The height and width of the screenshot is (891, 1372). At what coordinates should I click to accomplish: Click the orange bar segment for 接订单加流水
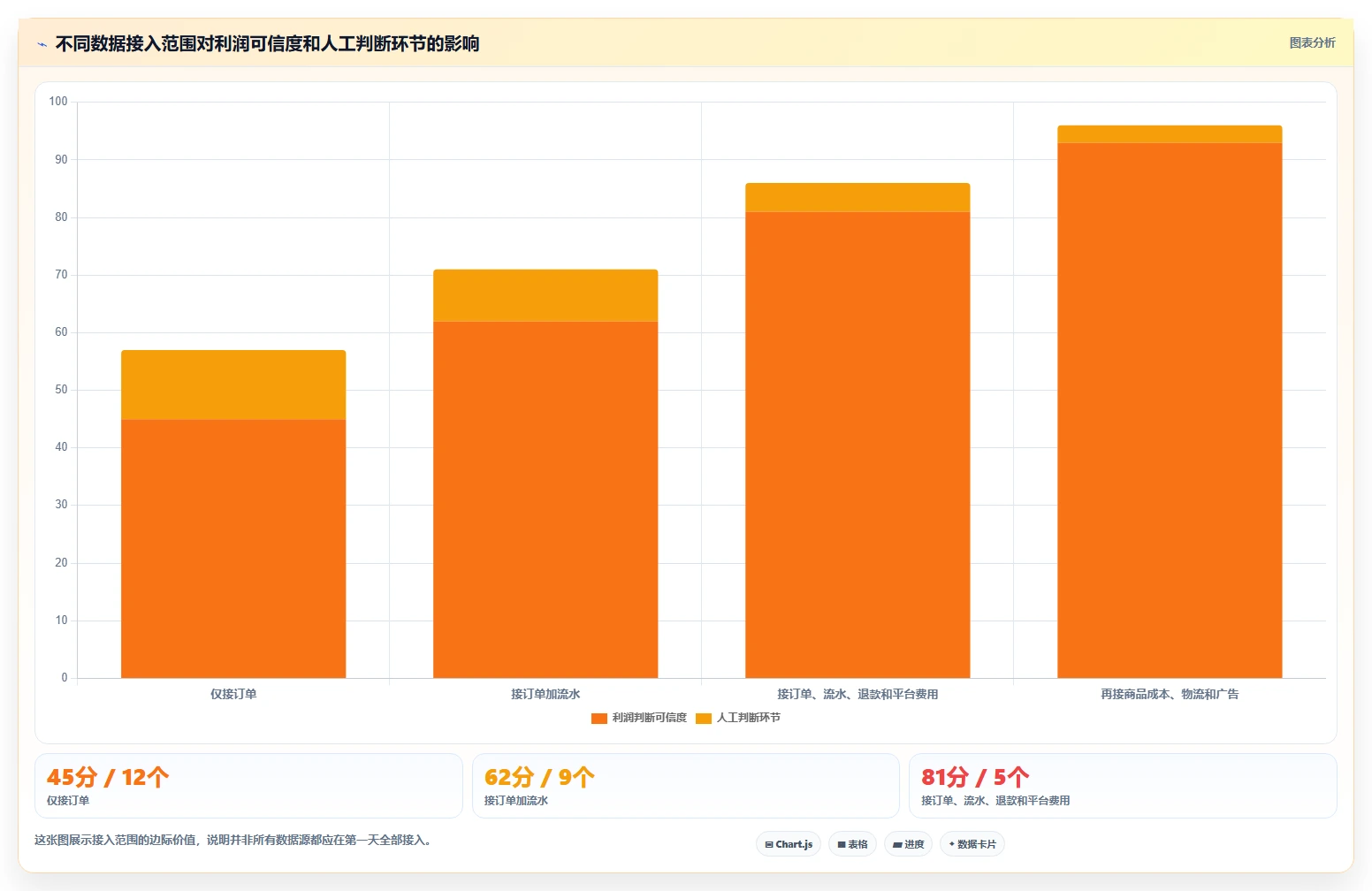[x=545, y=499]
